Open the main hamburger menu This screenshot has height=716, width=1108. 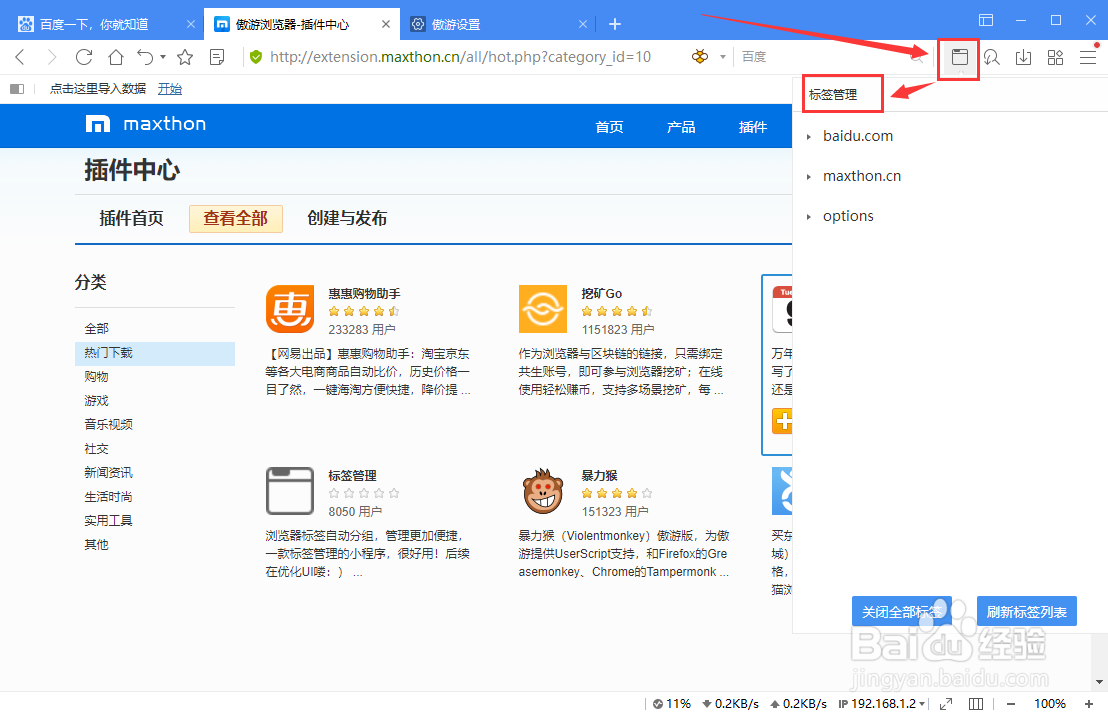point(1088,57)
